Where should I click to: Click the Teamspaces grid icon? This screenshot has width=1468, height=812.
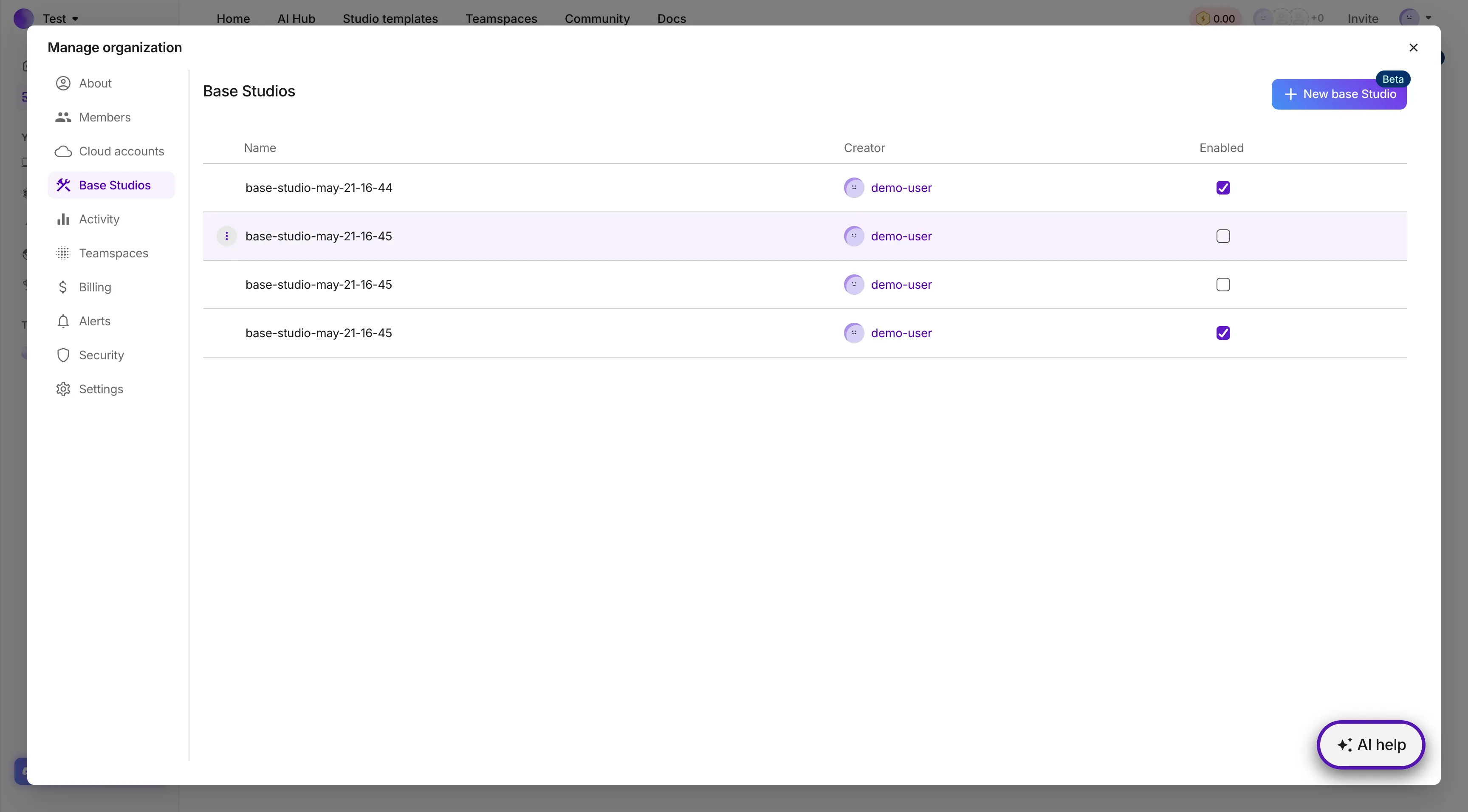[x=63, y=253]
